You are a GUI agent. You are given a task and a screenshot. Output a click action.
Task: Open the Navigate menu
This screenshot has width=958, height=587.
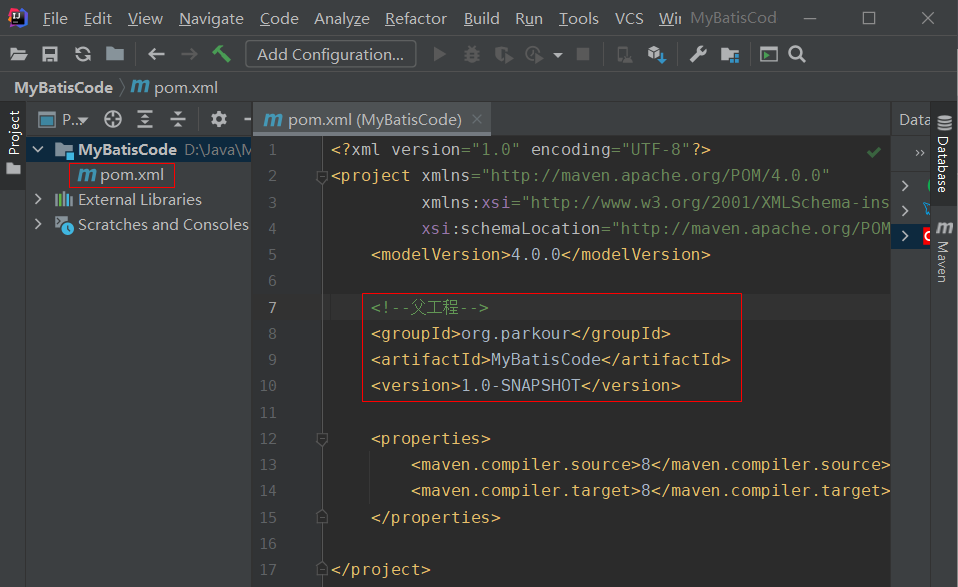211,19
